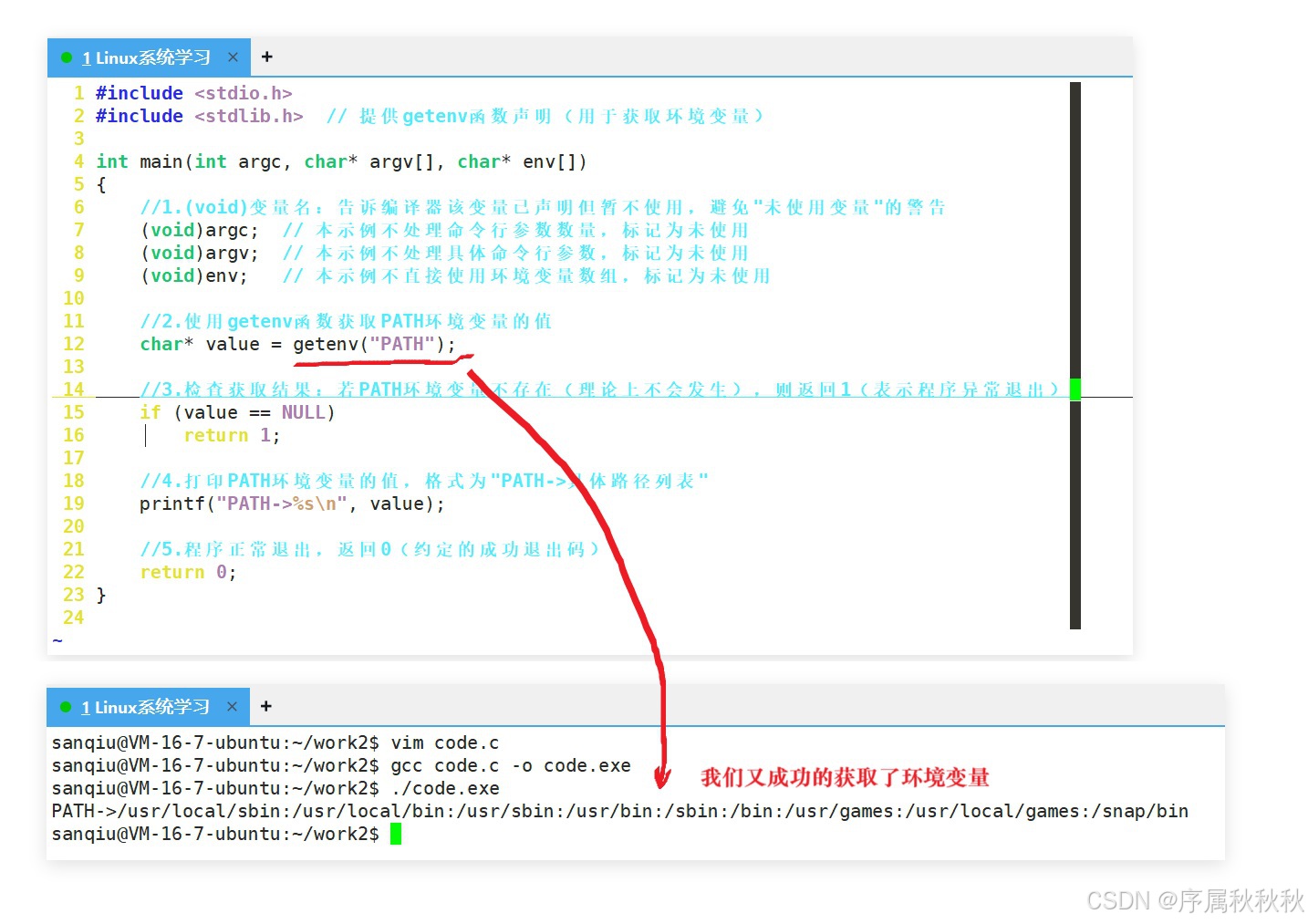Click the "vim code.c" command in the shell
The height and width of the screenshot is (924, 1308).
coord(445,742)
